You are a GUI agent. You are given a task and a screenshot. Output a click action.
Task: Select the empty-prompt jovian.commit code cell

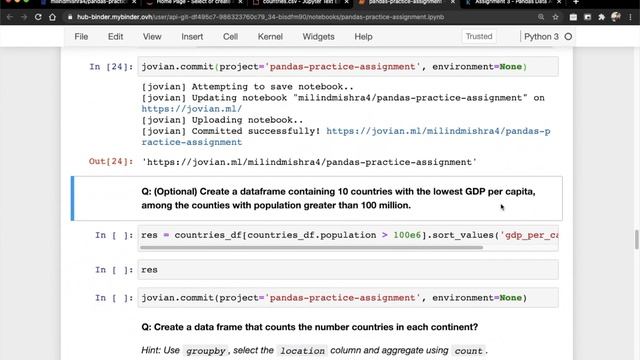pos(348,298)
